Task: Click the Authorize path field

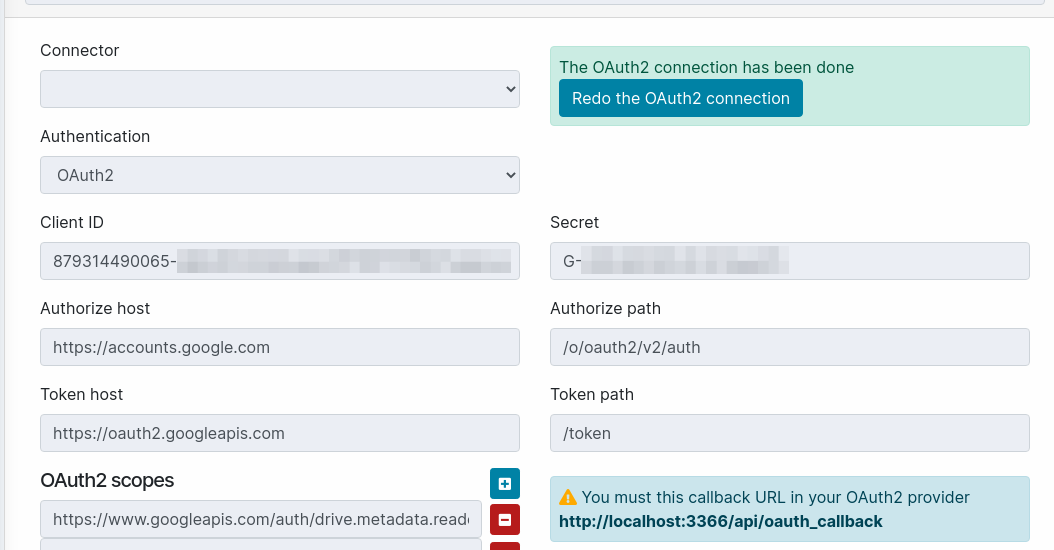Action: pyautogui.click(x=789, y=347)
